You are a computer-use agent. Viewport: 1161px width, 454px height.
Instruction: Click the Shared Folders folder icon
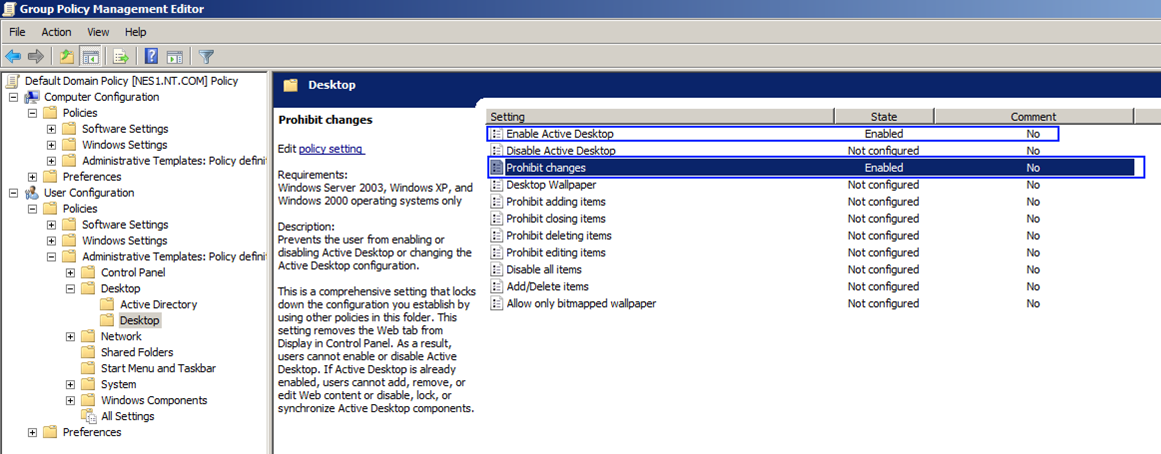[89, 352]
